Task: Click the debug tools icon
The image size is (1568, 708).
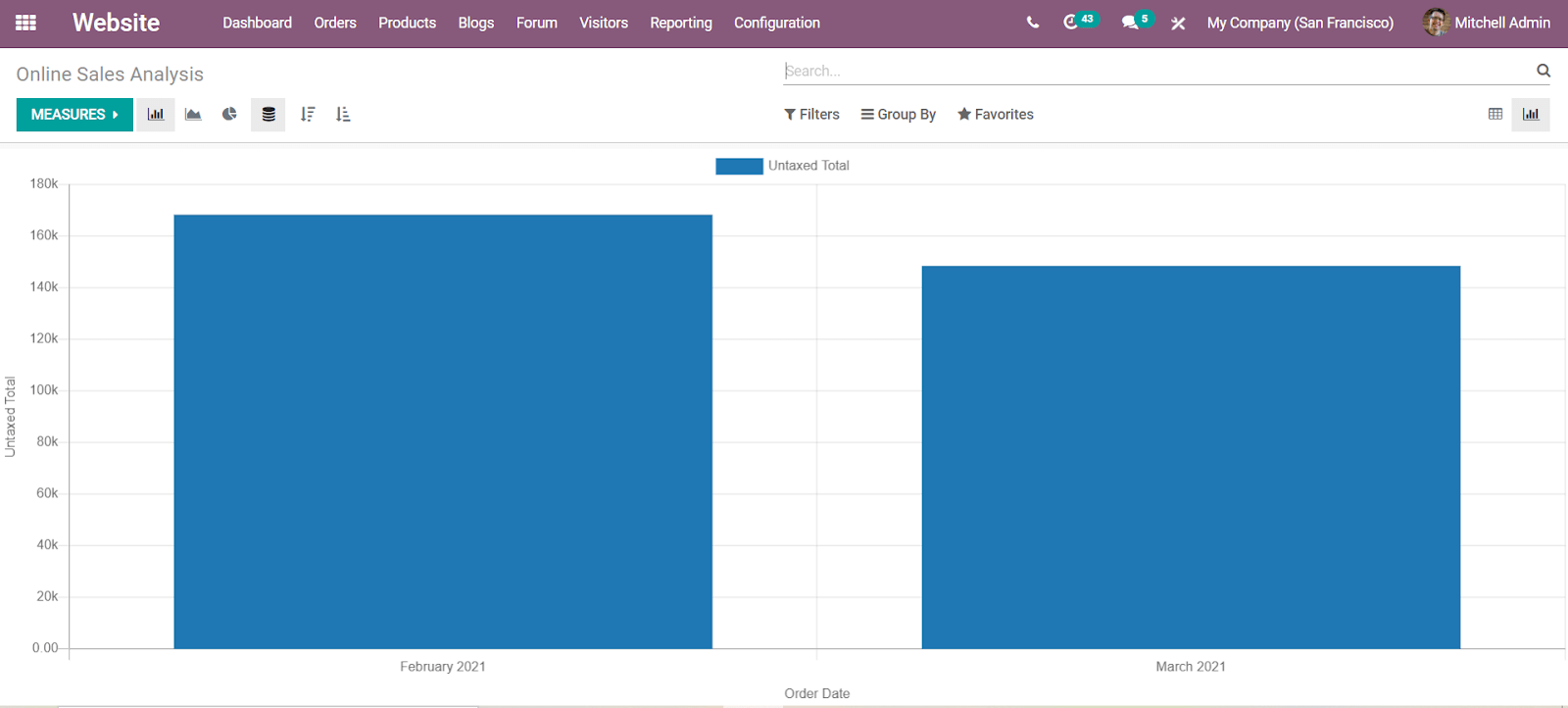Action: 1178,23
